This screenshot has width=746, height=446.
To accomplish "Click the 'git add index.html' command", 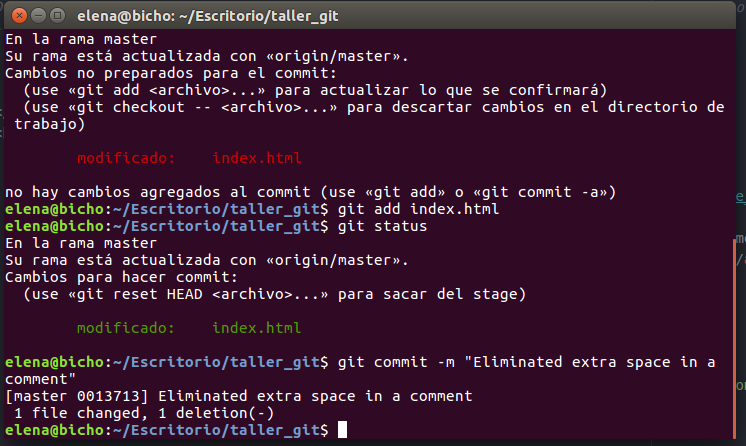I will pos(419,209).
